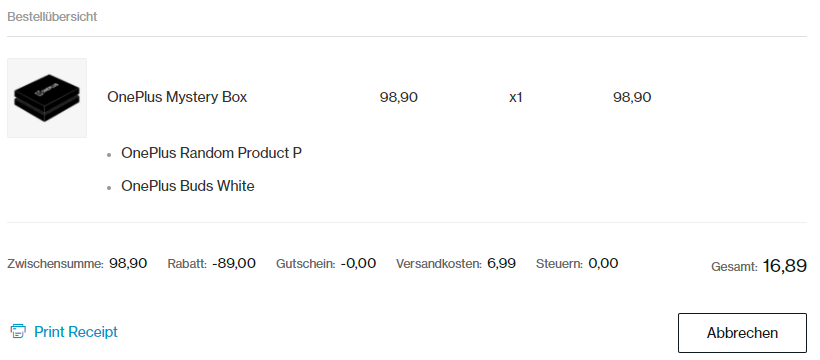Click the OnePlus Mystery Box product name
Screen dimensions: 820x360
pos(177,97)
